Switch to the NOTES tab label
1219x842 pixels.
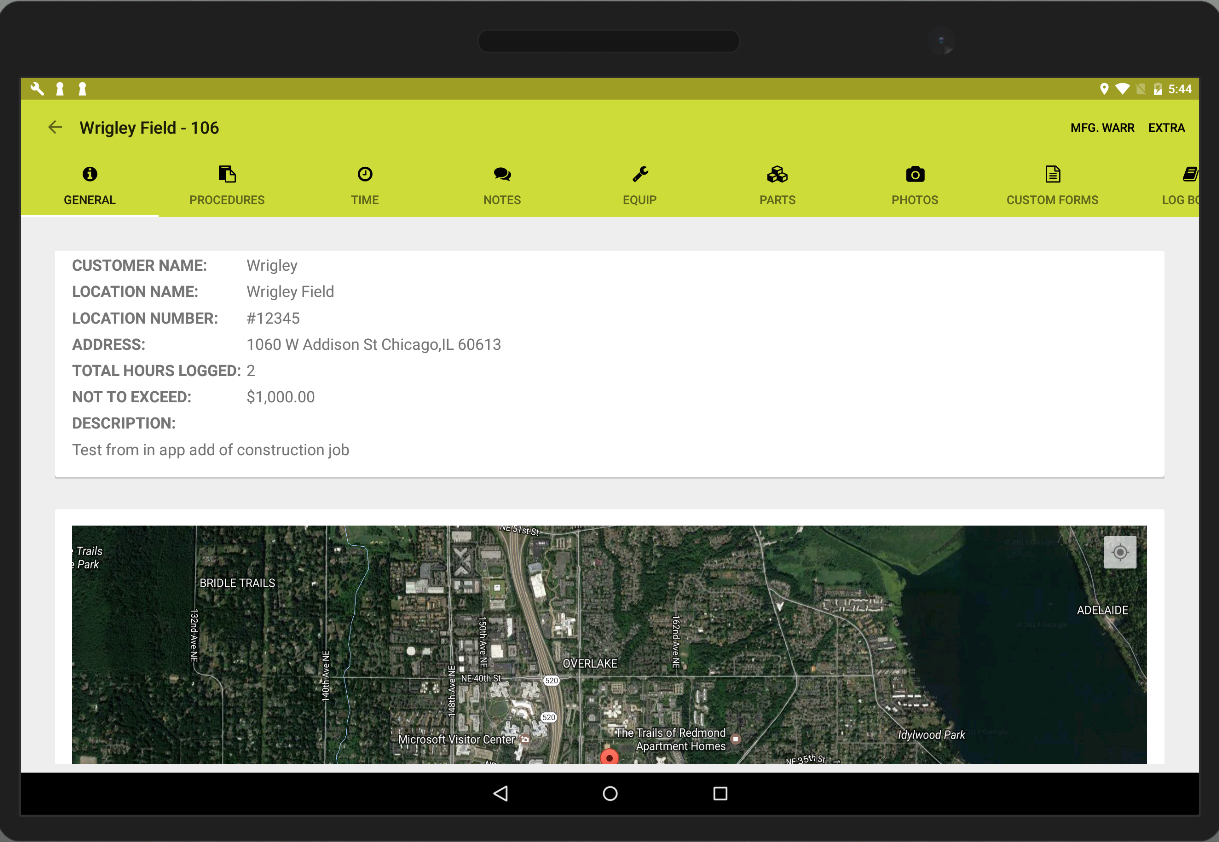point(502,200)
